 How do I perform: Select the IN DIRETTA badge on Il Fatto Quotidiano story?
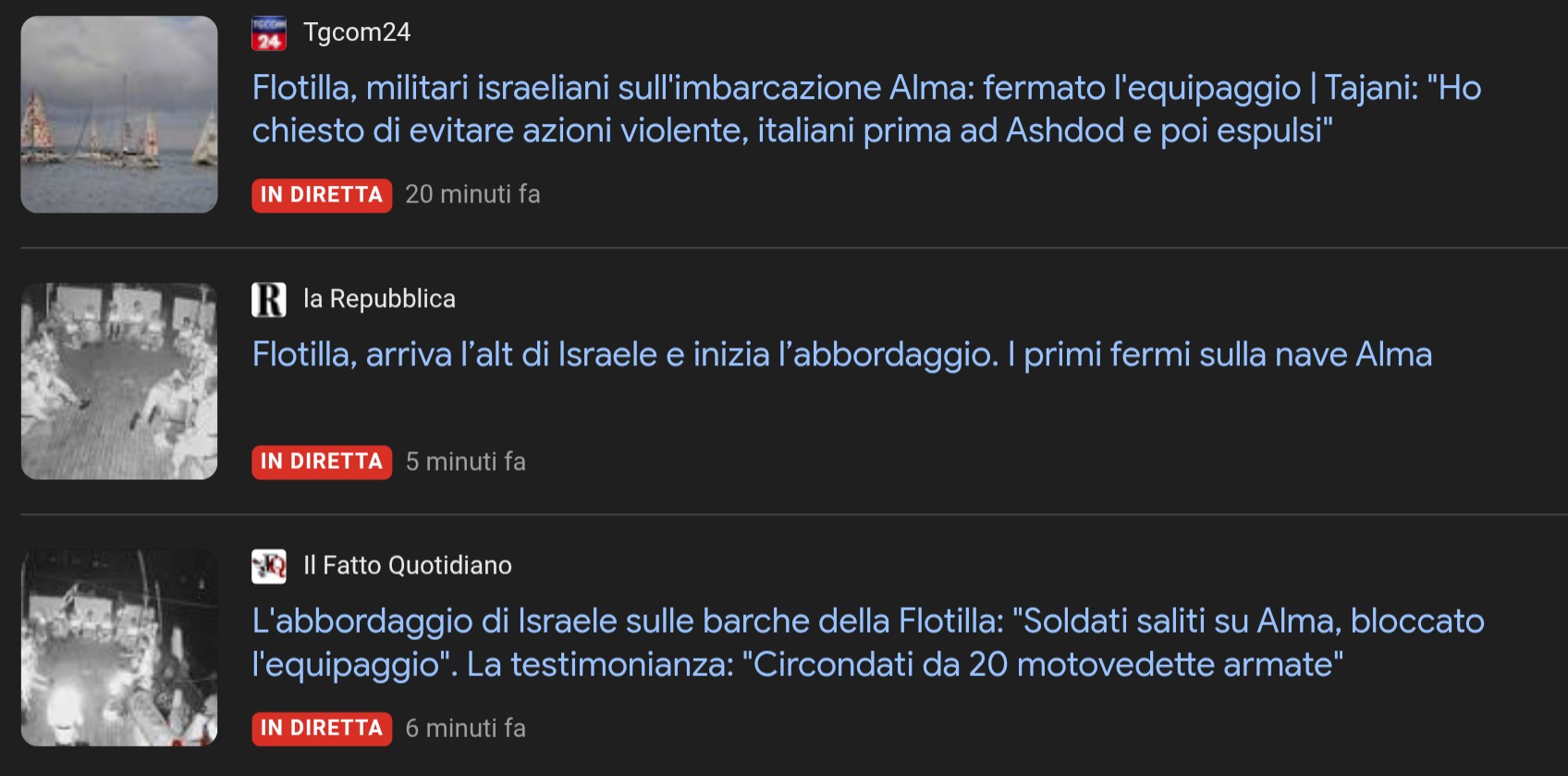click(321, 729)
